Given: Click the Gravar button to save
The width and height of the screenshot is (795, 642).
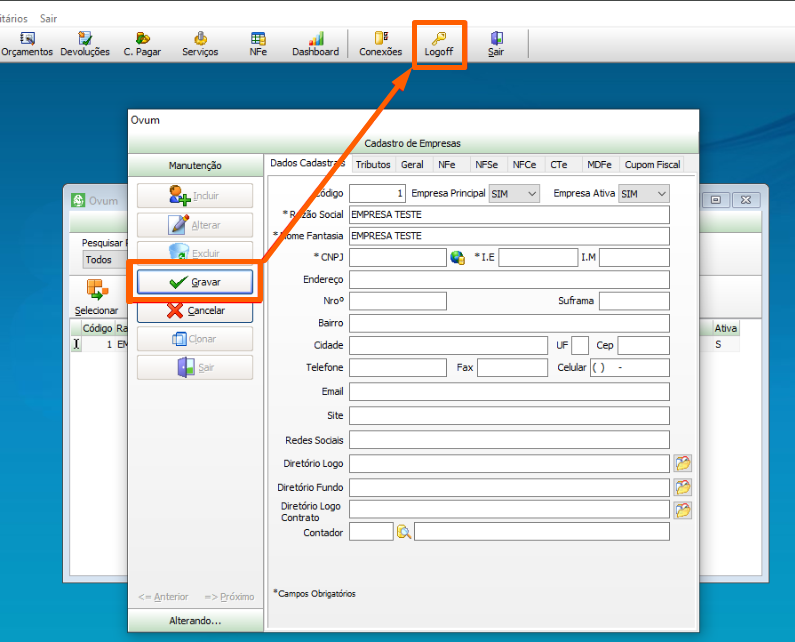Looking at the screenshot, I should pyautogui.click(x=195, y=282).
